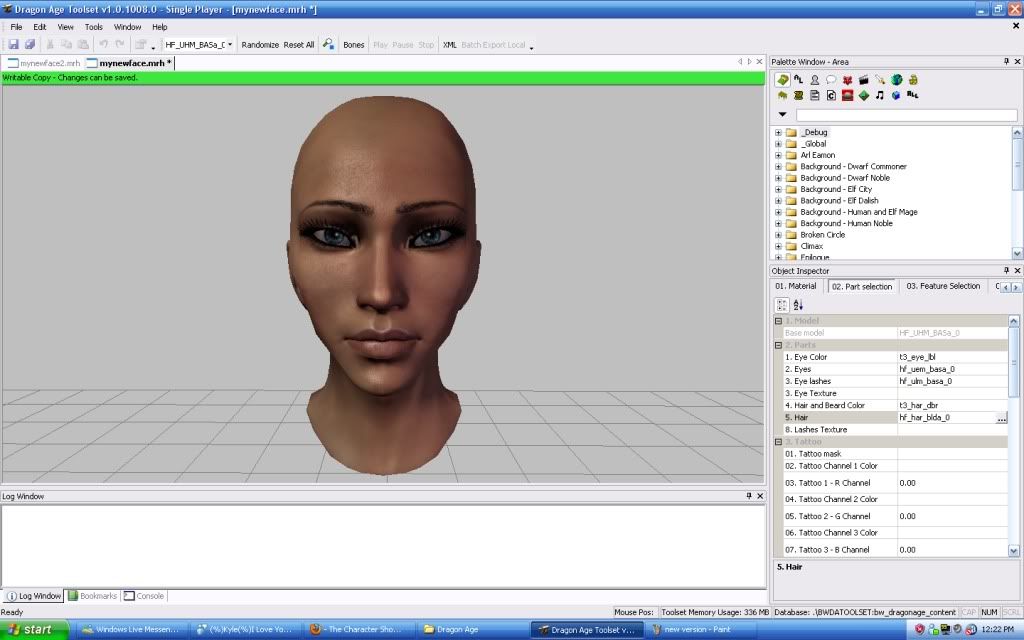
Task: Expand the Arl Eamon folder
Action: point(778,155)
